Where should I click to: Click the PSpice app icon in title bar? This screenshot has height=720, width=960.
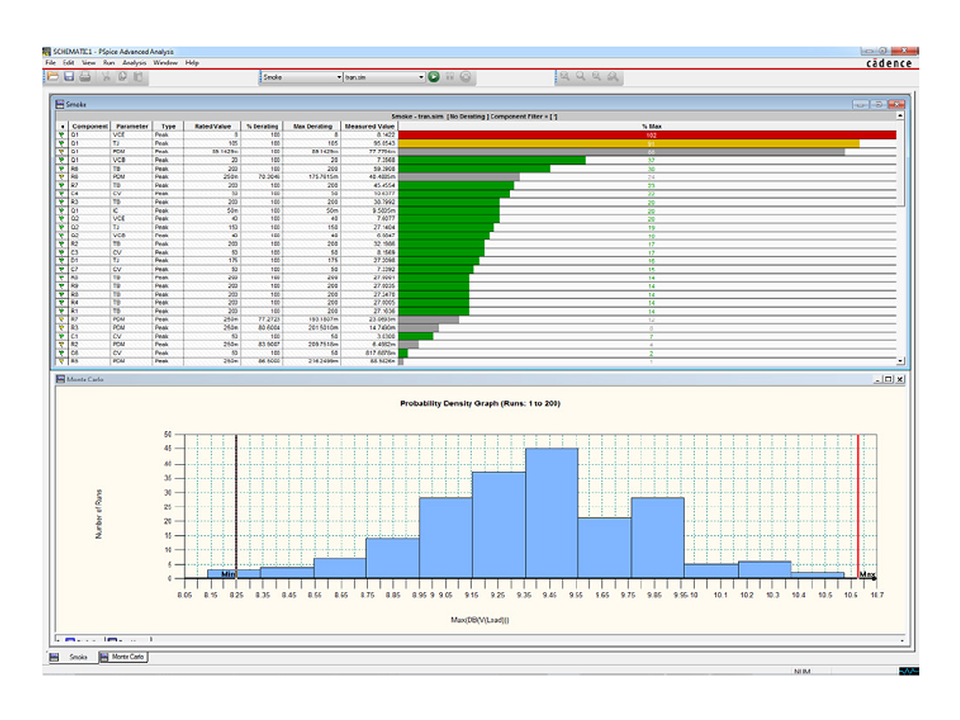47,51
